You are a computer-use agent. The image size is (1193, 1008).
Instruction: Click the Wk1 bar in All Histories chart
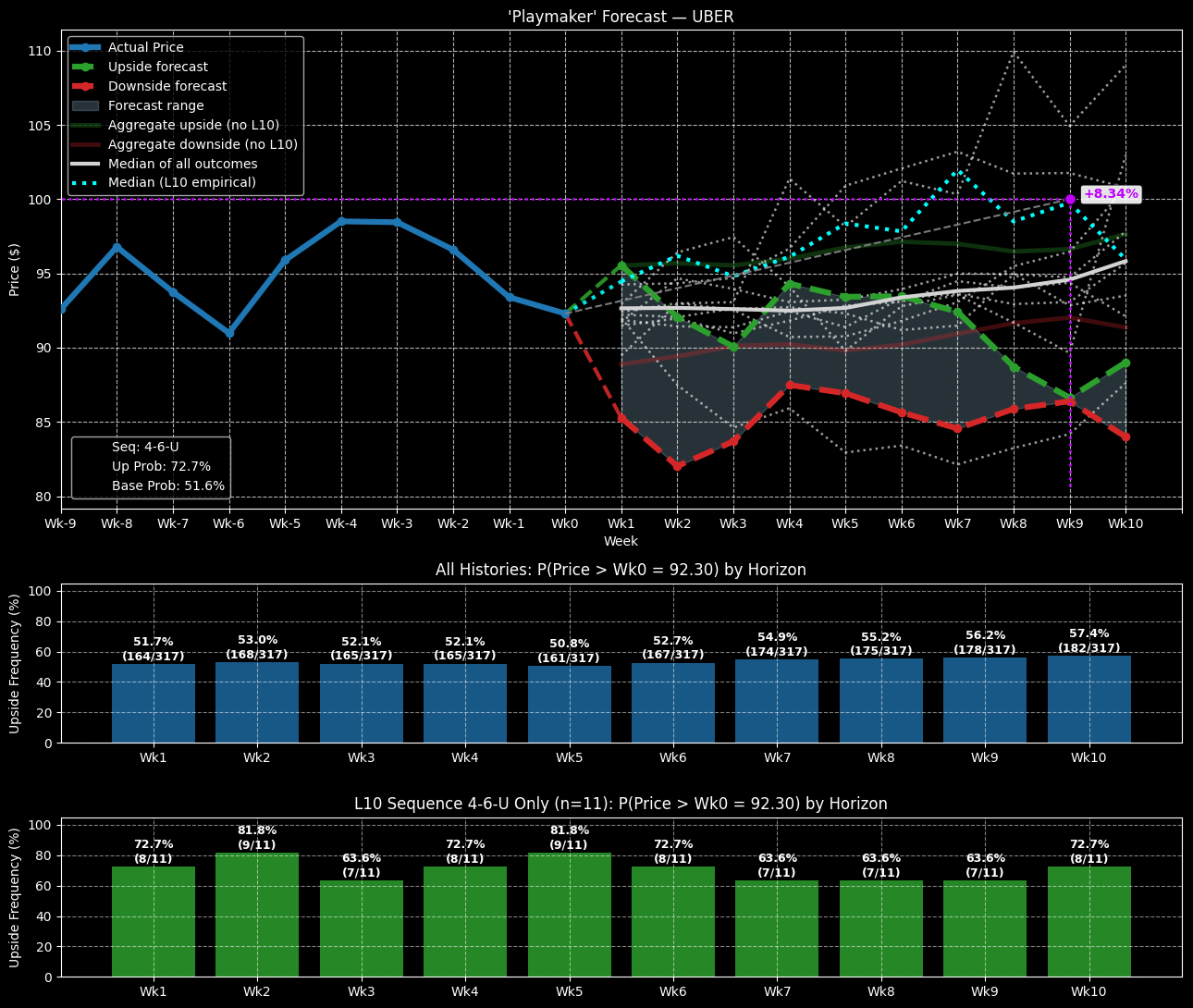tap(154, 703)
